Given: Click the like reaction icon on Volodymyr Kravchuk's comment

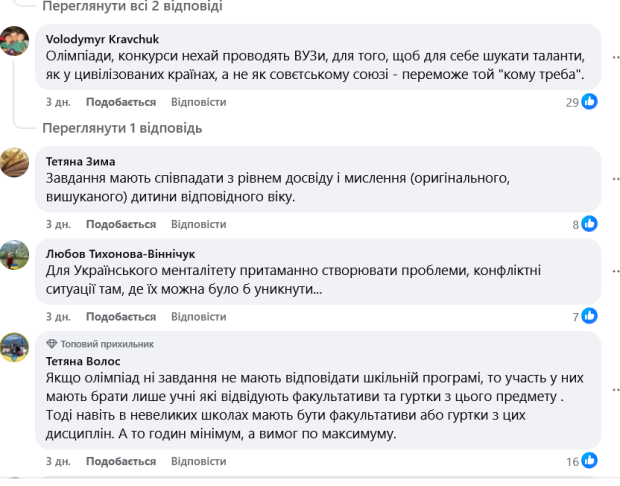Looking at the screenshot, I should click(x=590, y=102).
